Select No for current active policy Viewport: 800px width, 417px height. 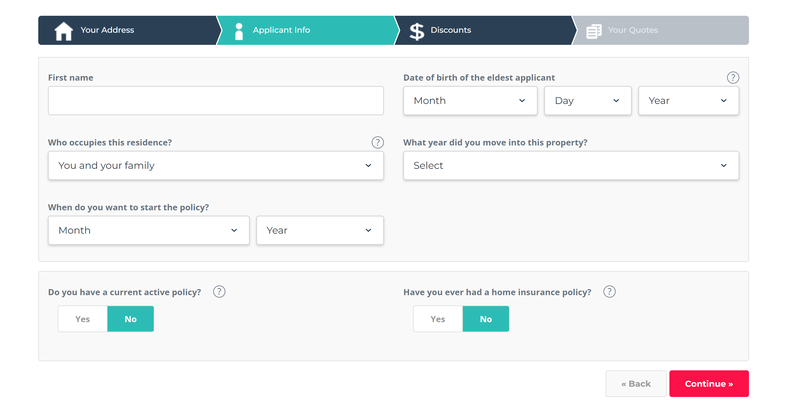pos(131,319)
